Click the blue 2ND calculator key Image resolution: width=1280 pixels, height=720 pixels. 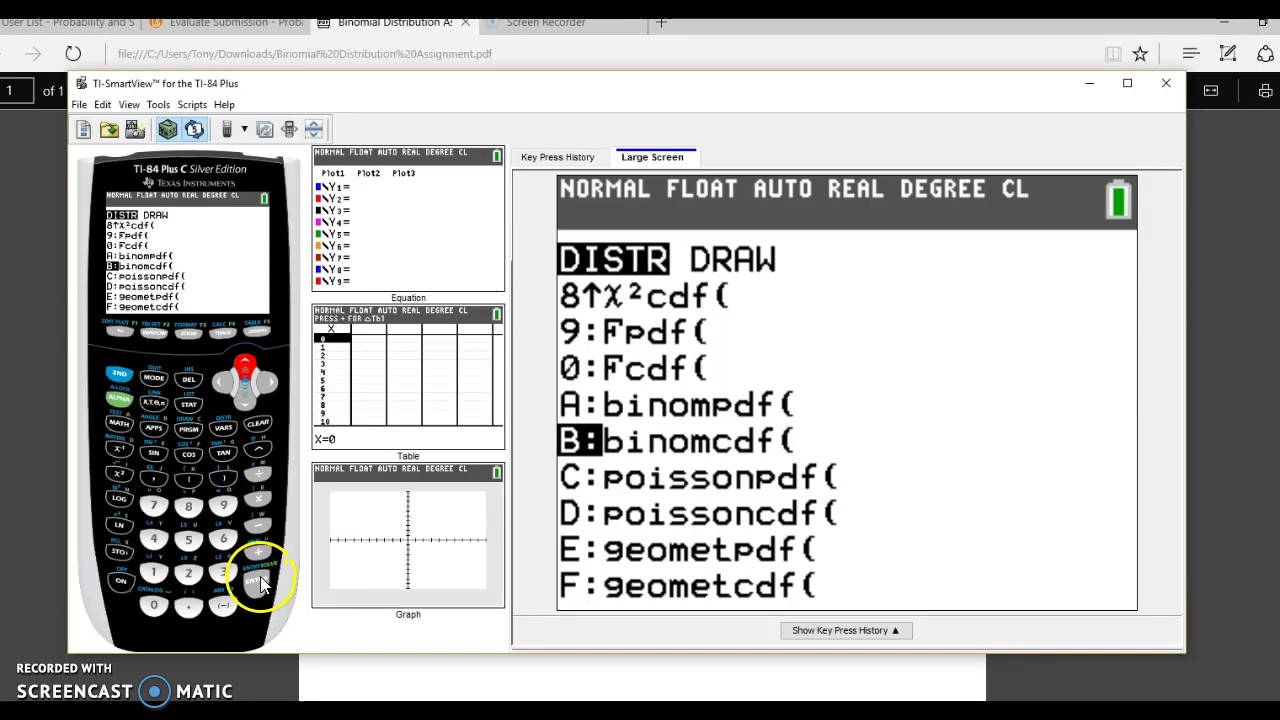point(119,374)
